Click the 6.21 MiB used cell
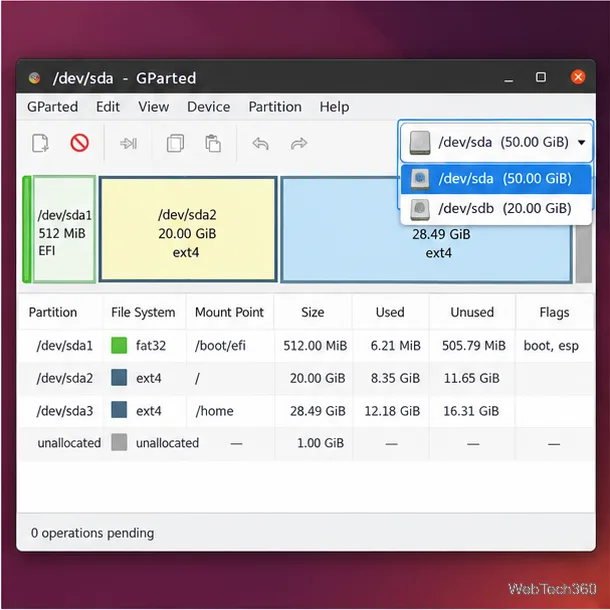 [395, 345]
